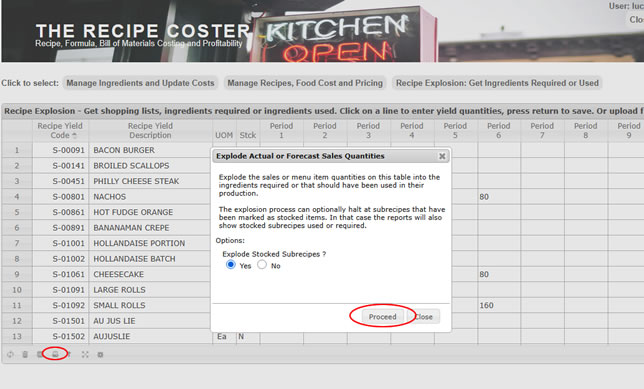
Task: Click the fullscreen expand arrows icon
Action: [x=85, y=354]
